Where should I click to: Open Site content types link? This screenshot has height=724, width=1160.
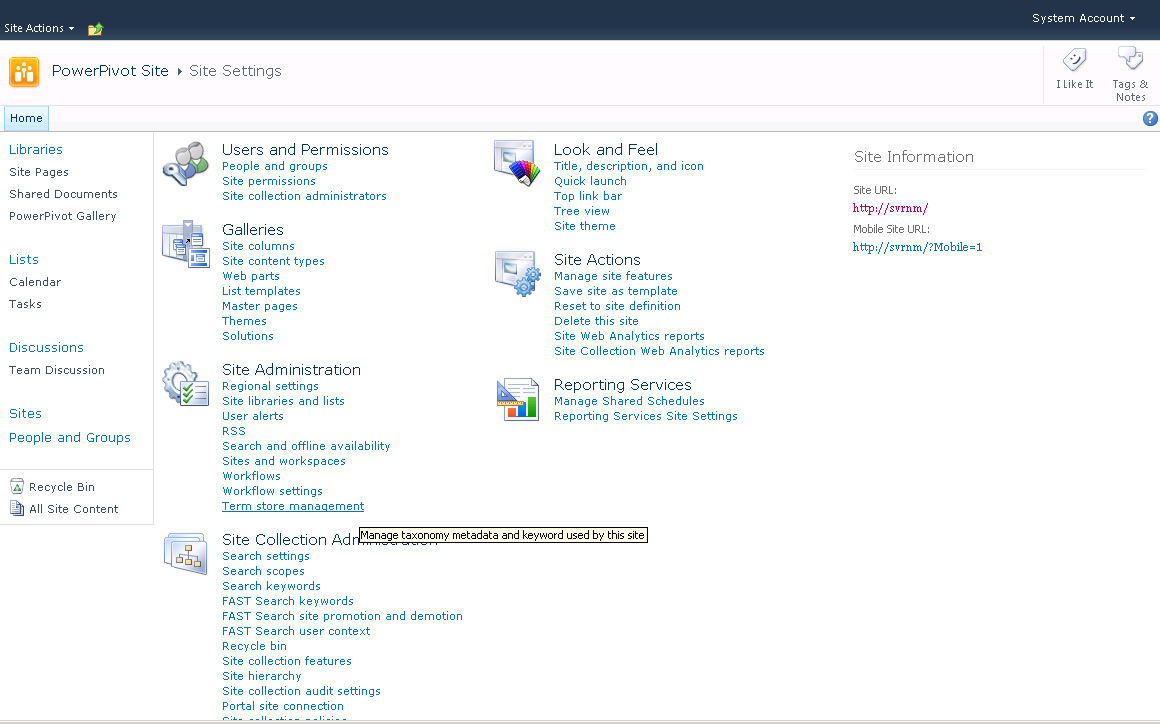tap(273, 261)
